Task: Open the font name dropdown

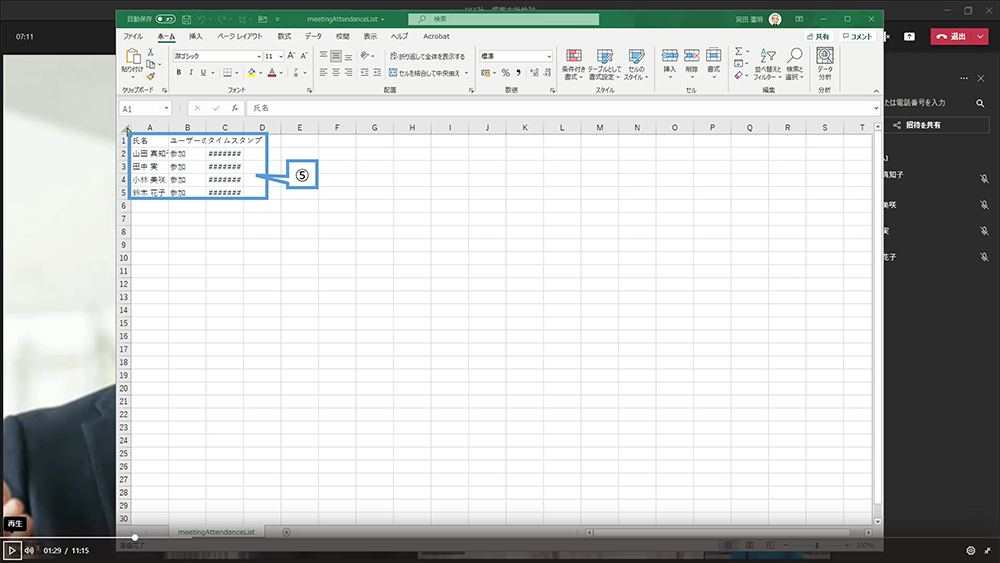Action: (x=258, y=56)
